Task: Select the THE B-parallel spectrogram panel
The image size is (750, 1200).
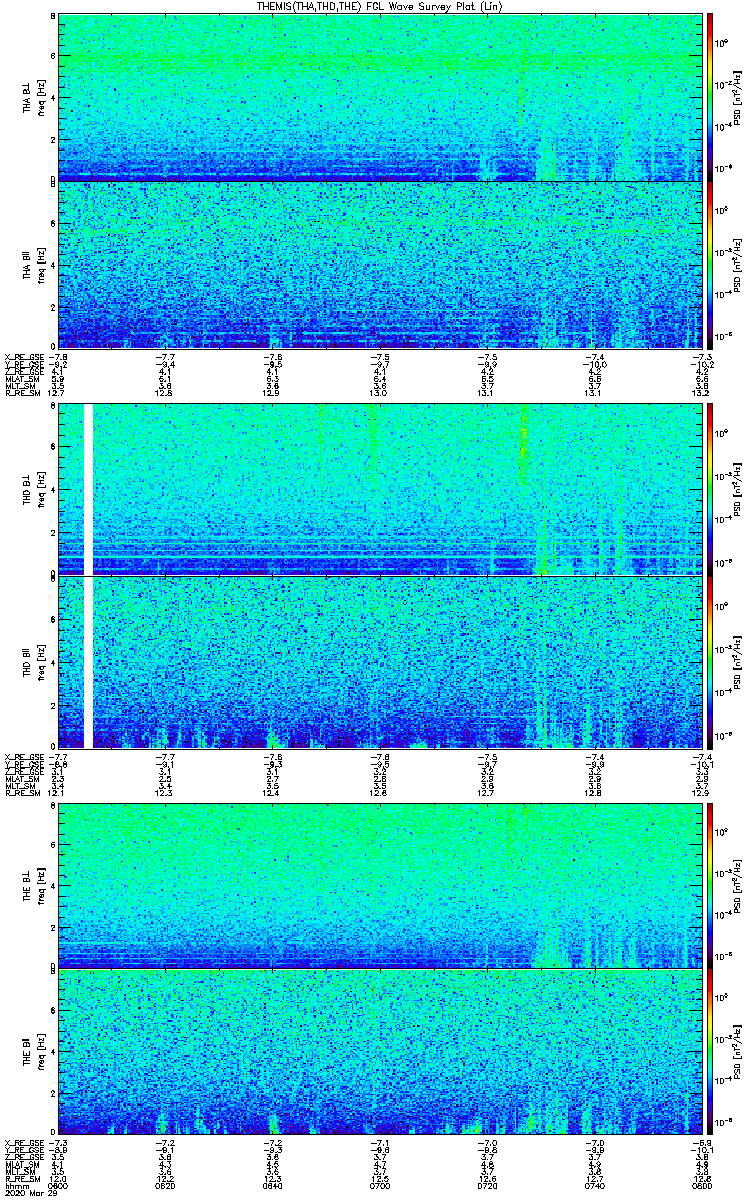Action: click(378, 1052)
